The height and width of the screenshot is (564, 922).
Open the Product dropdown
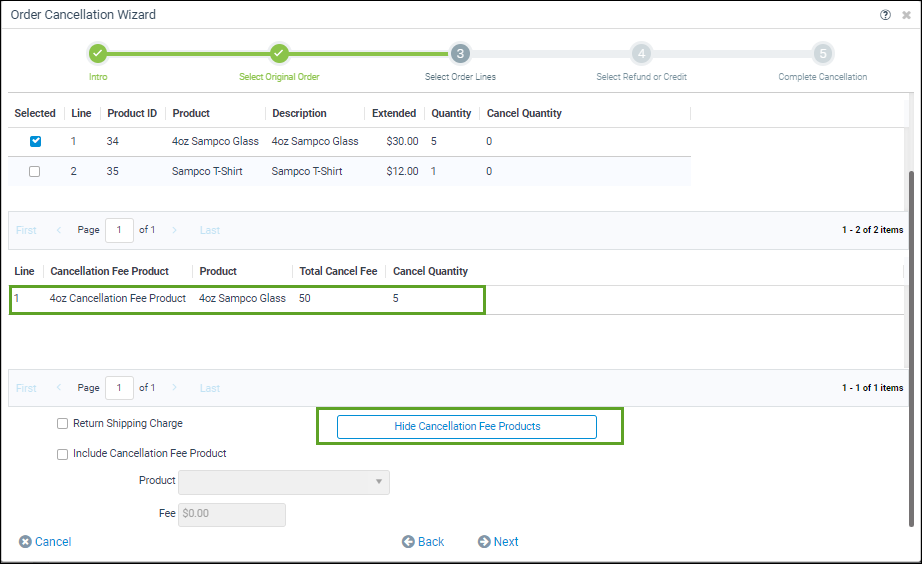point(284,482)
